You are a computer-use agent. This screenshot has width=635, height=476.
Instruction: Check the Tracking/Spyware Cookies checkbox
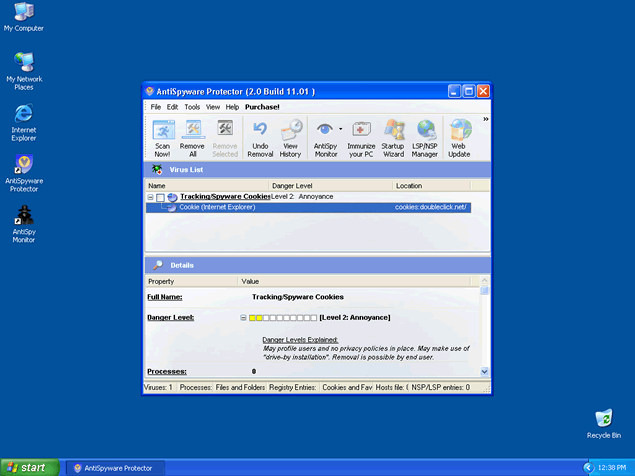161,198
